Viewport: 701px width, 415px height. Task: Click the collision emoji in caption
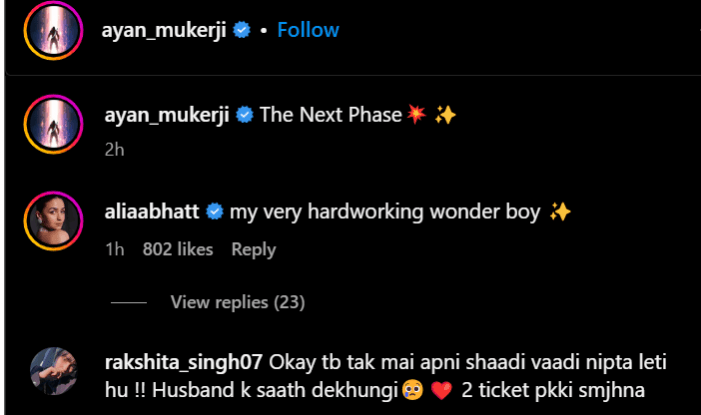pyautogui.click(x=417, y=115)
